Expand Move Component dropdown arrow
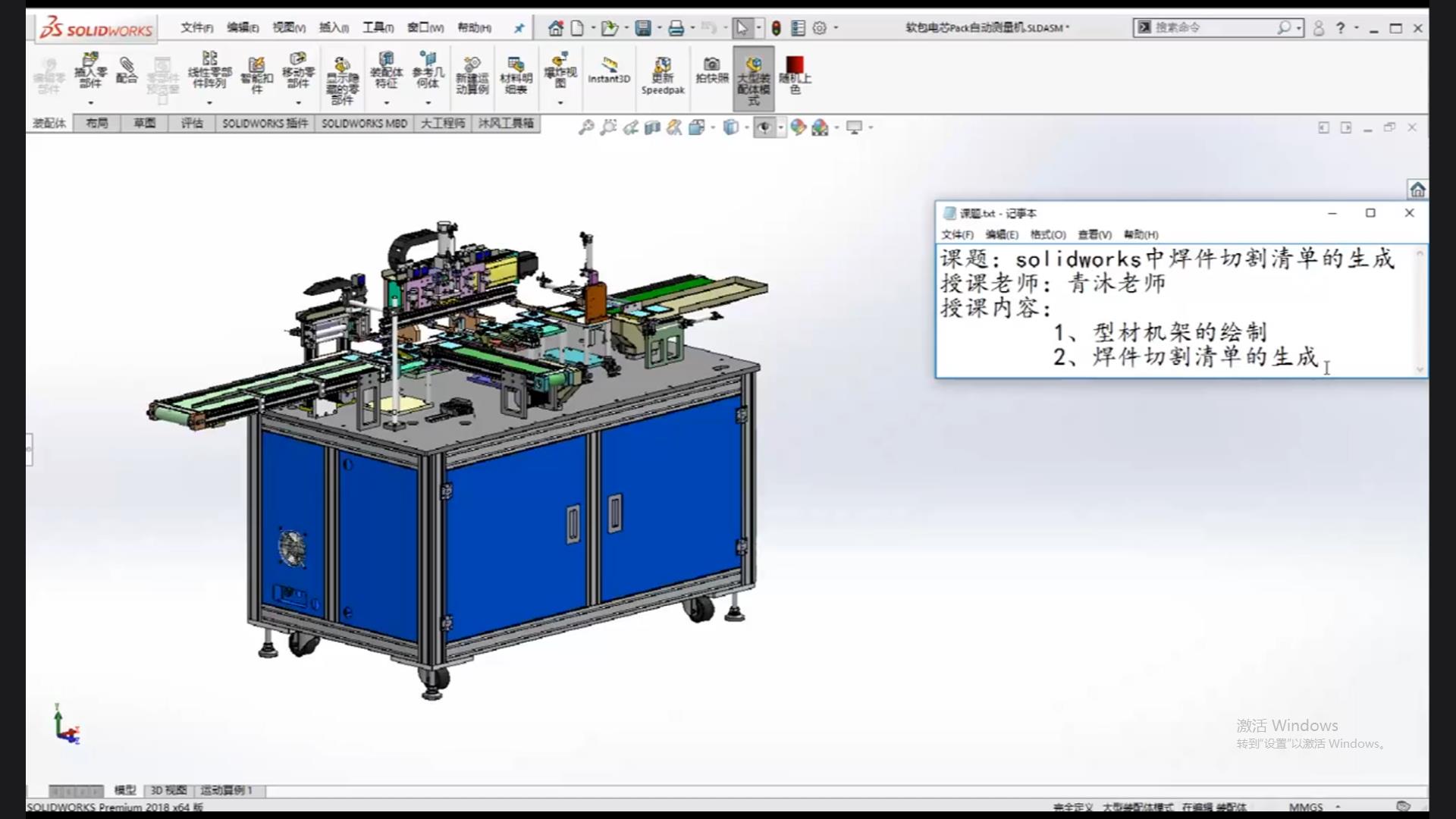Viewport: 1456px width, 819px height. pyautogui.click(x=298, y=103)
